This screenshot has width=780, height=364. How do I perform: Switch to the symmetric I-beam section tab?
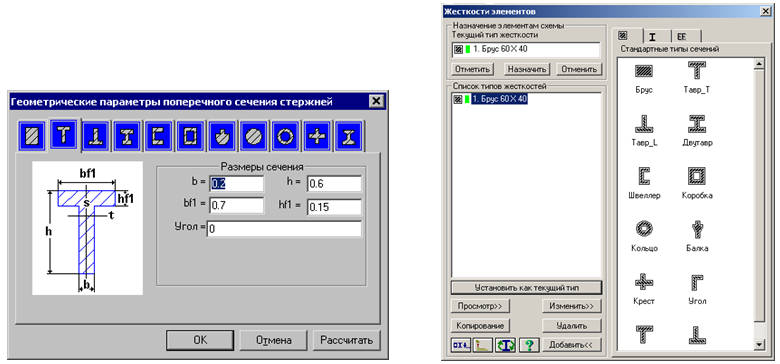[x=128, y=136]
